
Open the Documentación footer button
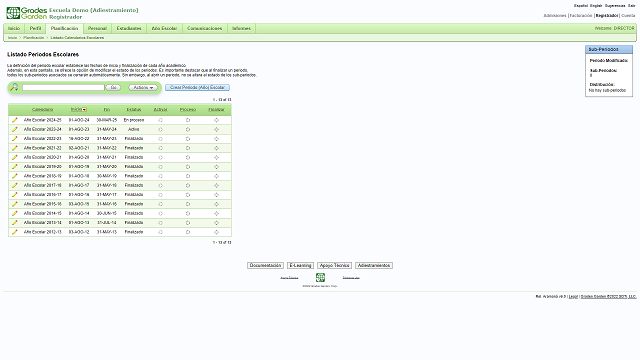pyautogui.click(x=265, y=265)
